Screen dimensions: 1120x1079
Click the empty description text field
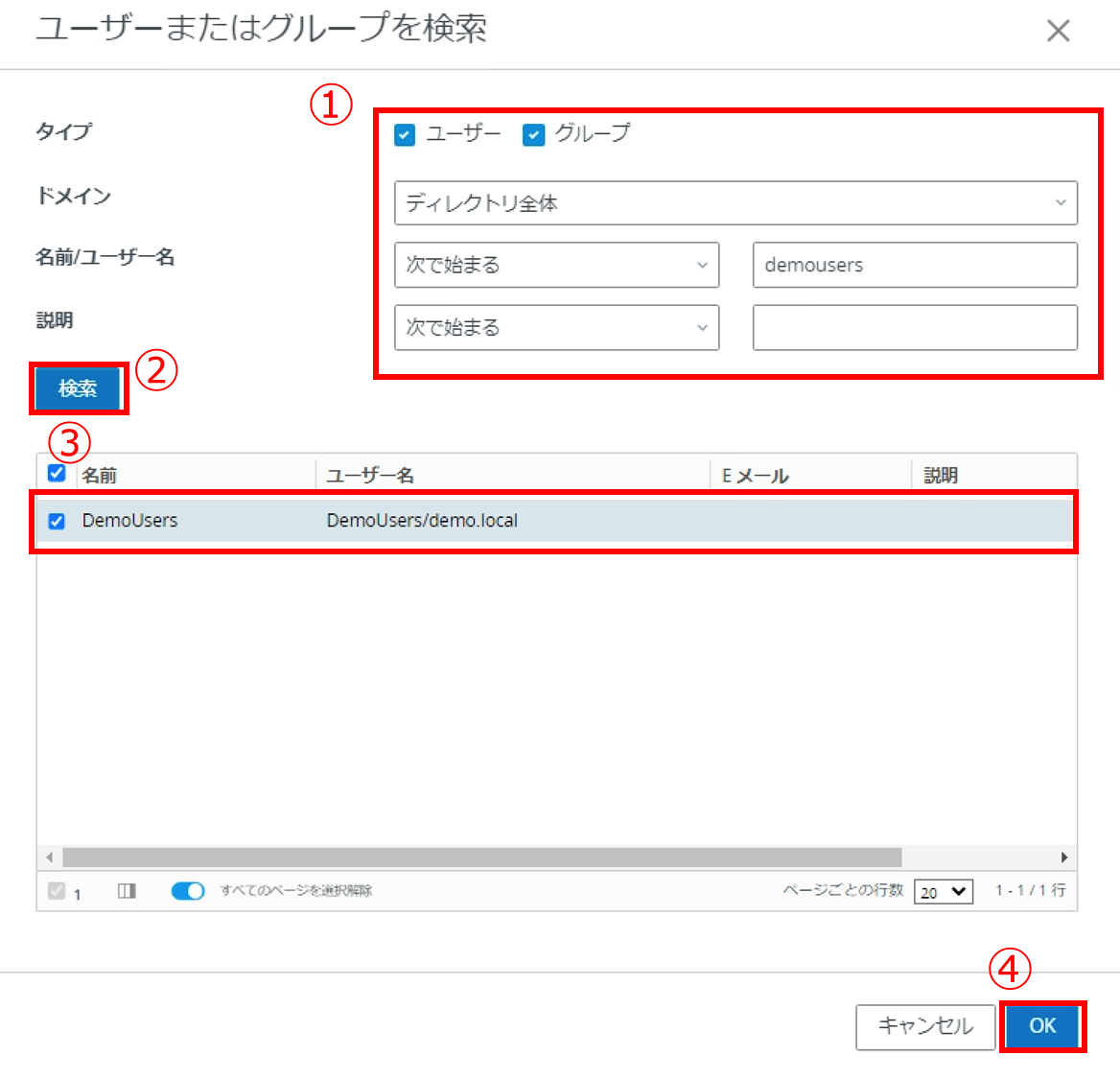(x=914, y=328)
